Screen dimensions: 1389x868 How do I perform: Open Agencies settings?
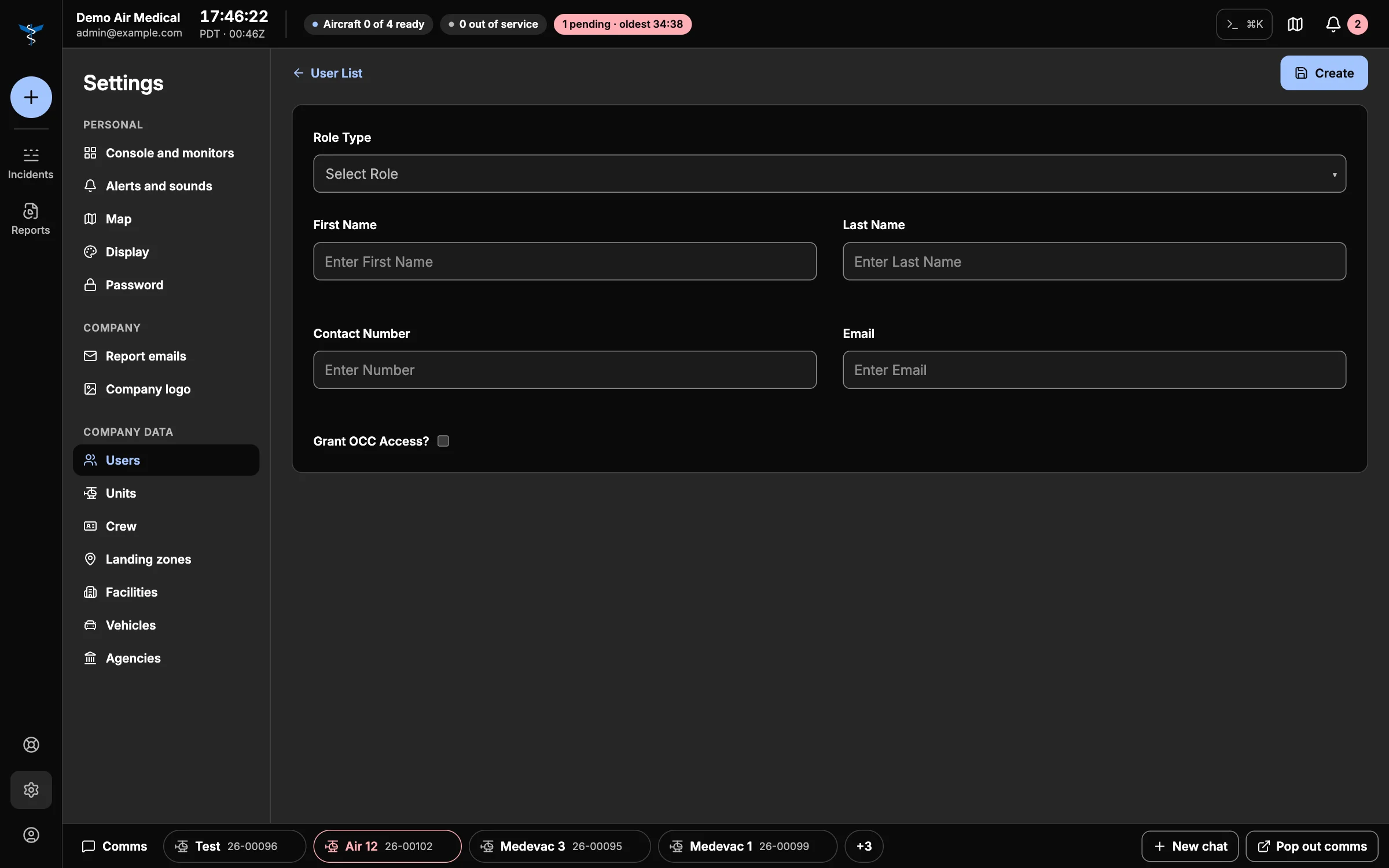coord(166,658)
